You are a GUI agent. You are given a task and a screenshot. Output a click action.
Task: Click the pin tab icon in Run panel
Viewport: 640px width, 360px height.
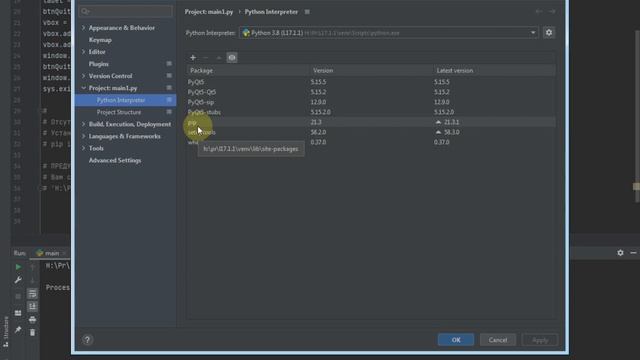[x=18, y=329]
